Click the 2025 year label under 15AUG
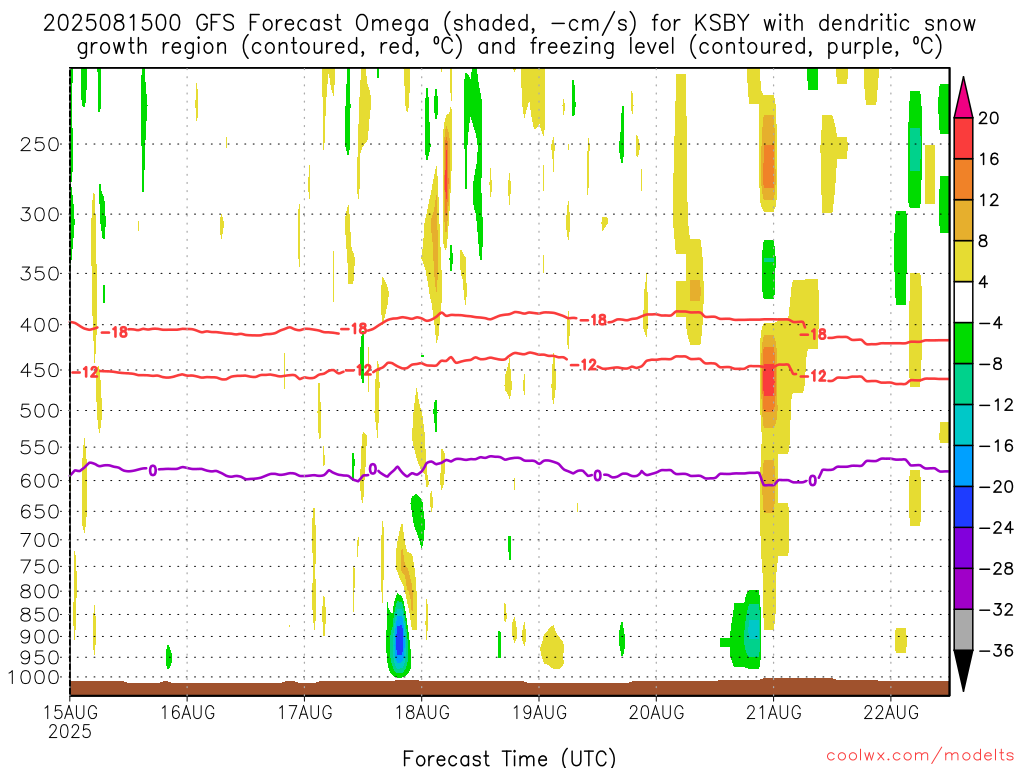 70,731
